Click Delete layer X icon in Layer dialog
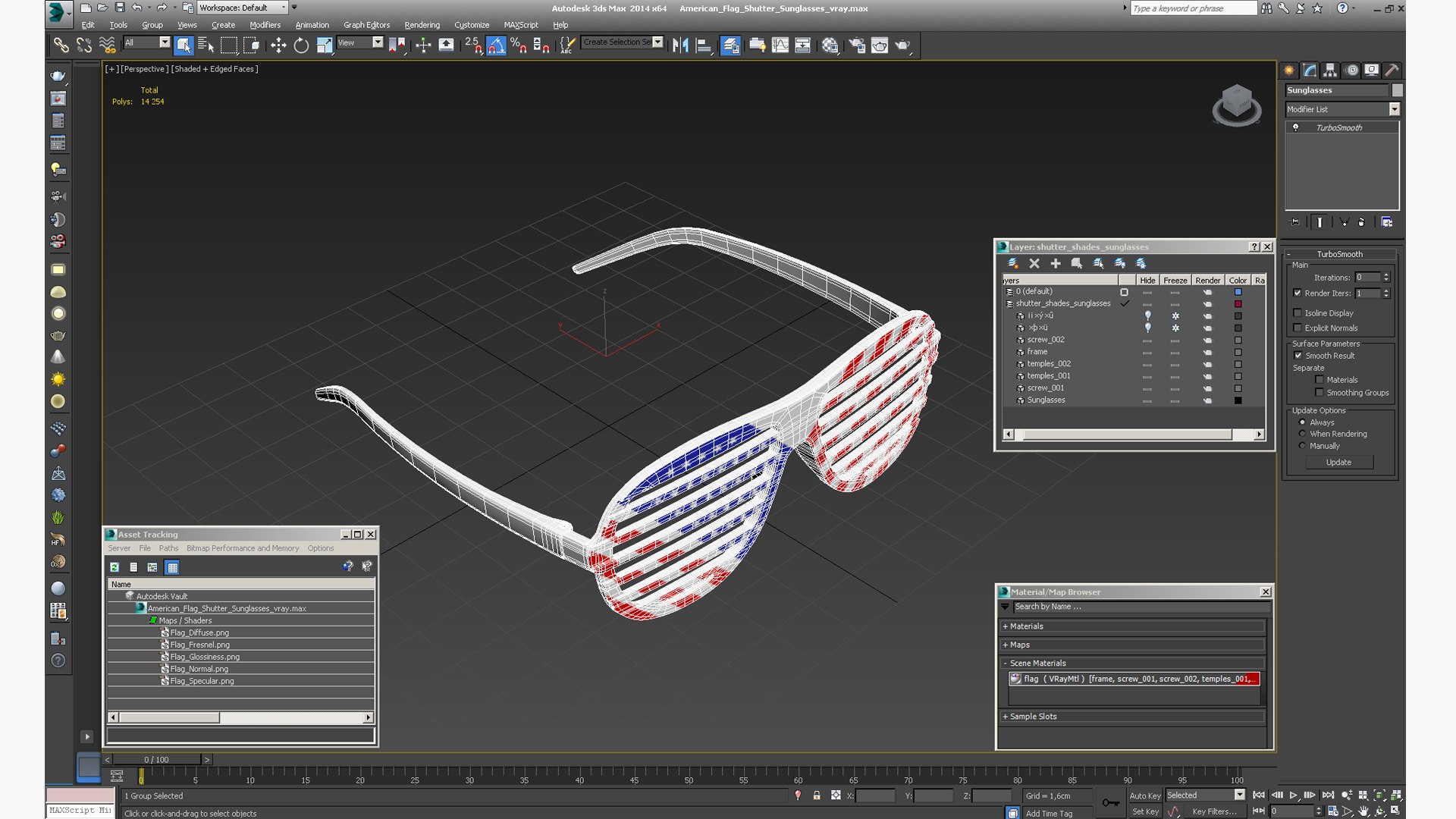The width and height of the screenshot is (1456, 819). [1034, 263]
